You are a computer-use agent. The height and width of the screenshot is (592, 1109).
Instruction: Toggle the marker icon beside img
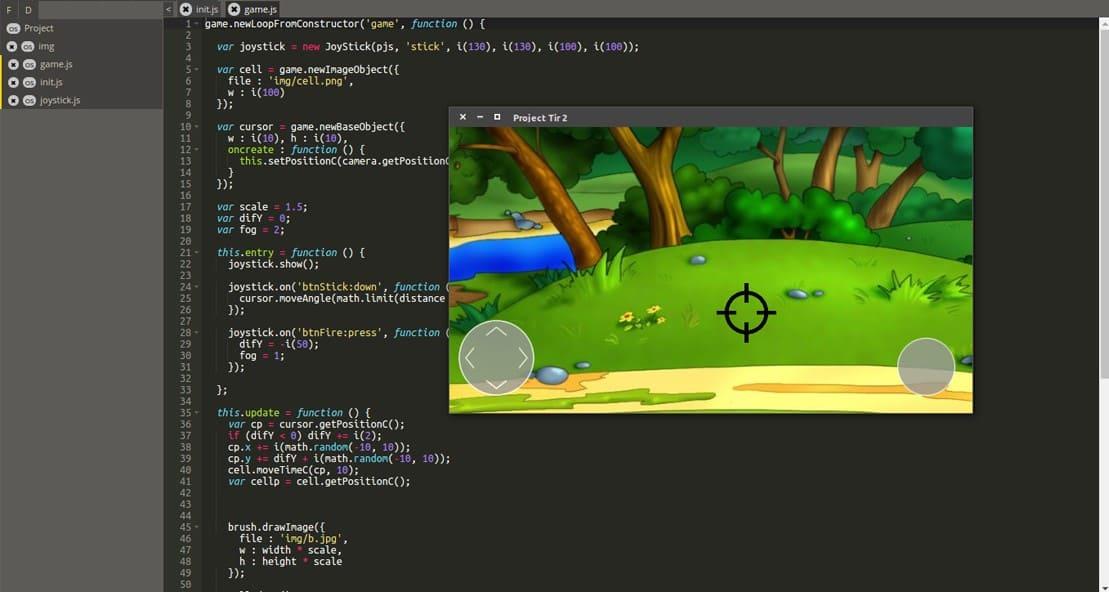[13, 46]
